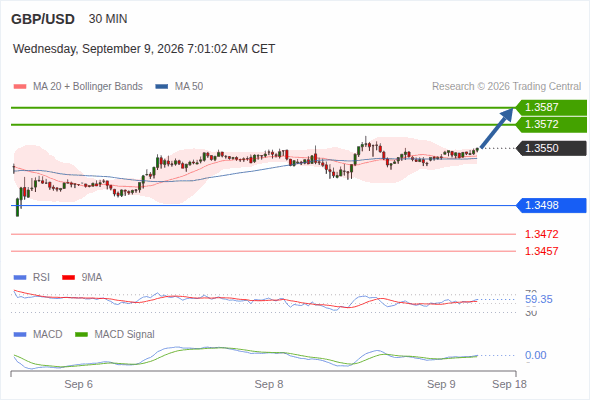Click the MA 50 legend label
The height and width of the screenshot is (400, 590).
tap(189, 87)
